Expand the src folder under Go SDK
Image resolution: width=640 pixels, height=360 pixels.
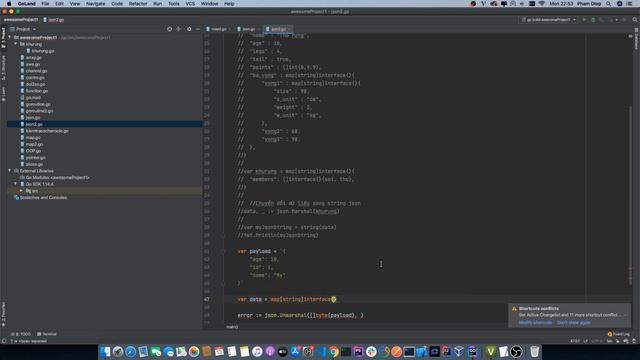click(22, 191)
